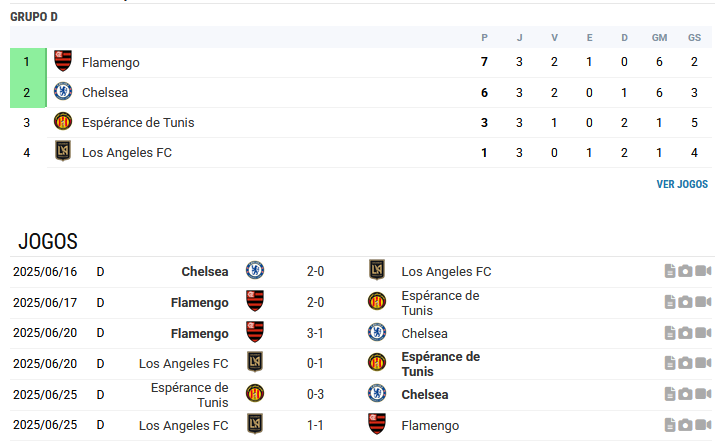Click the GM column header in standings
Image resolution: width=715 pixels, height=443 pixels.
(659, 38)
